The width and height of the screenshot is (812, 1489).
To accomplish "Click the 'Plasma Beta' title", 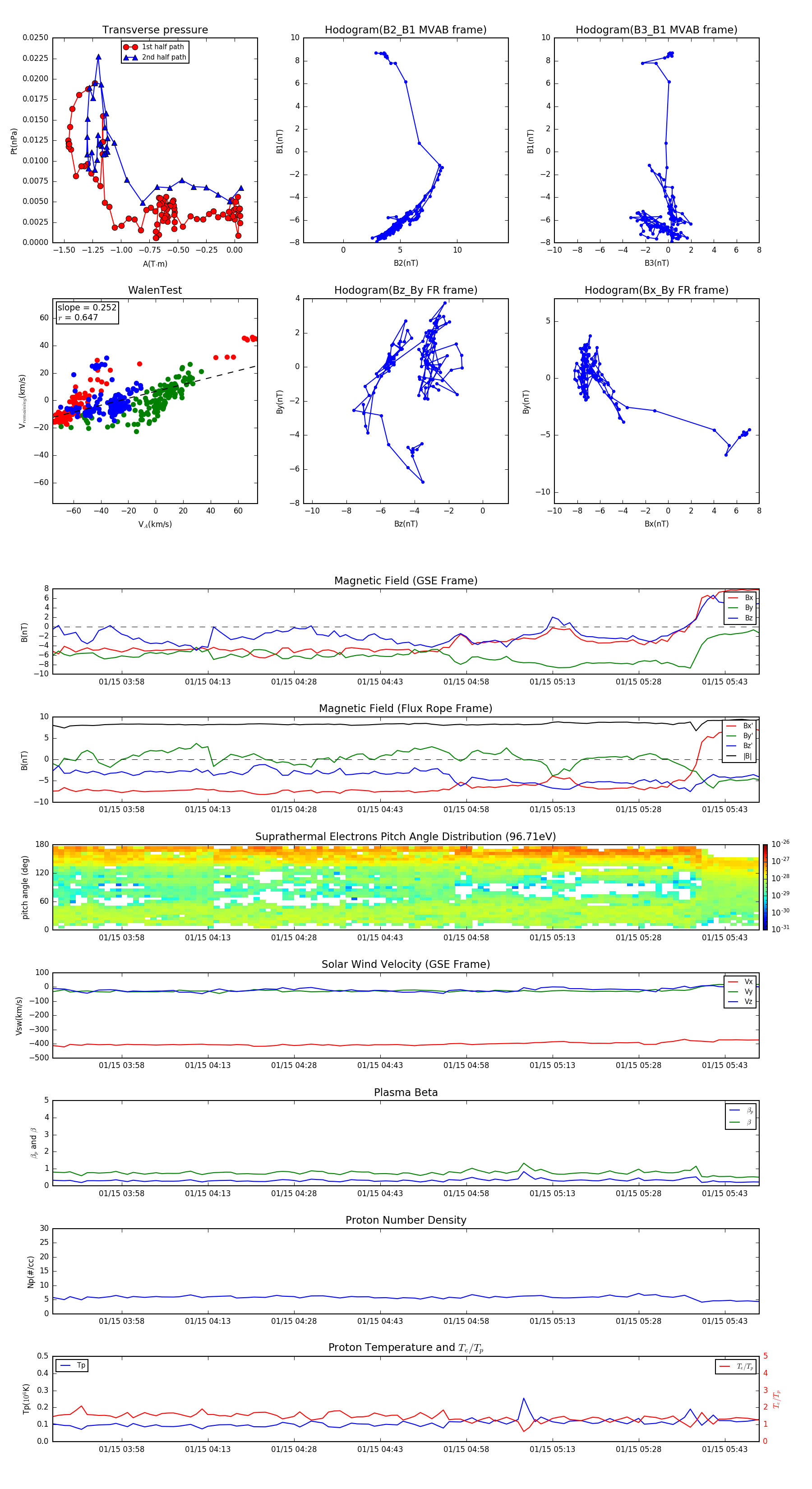I will (x=406, y=1093).
